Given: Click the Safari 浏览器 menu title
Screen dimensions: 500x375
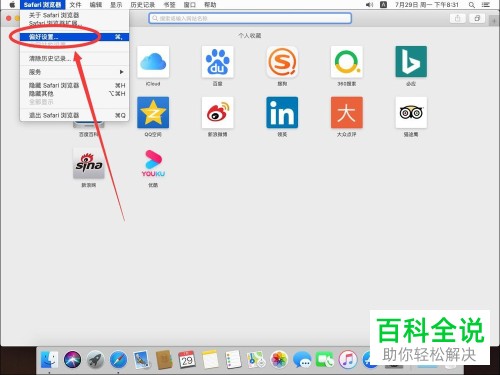Looking at the screenshot, I should point(42,5).
